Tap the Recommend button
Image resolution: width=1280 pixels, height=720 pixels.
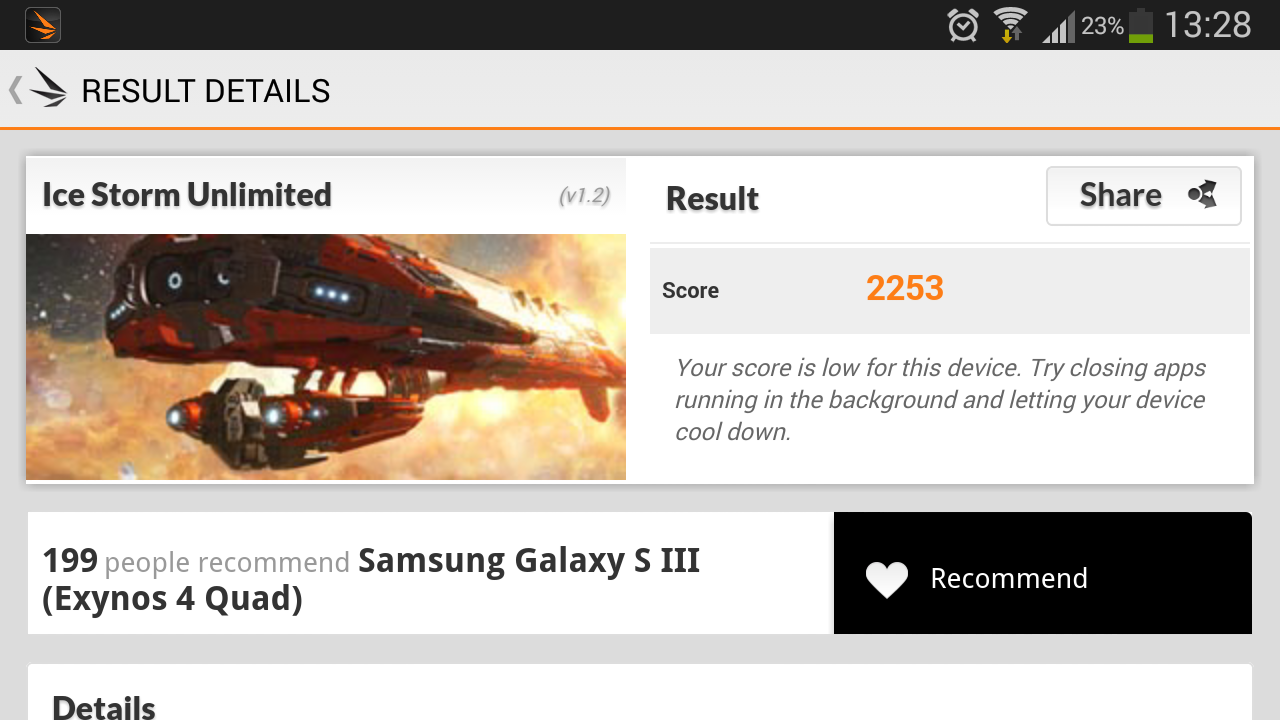(1043, 573)
